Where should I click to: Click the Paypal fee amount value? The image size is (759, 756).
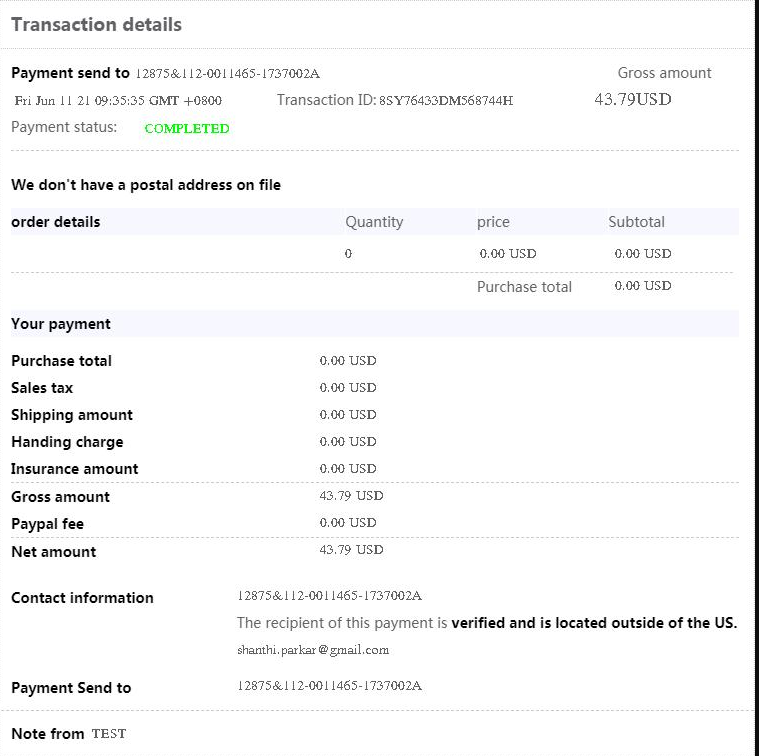click(348, 523)
